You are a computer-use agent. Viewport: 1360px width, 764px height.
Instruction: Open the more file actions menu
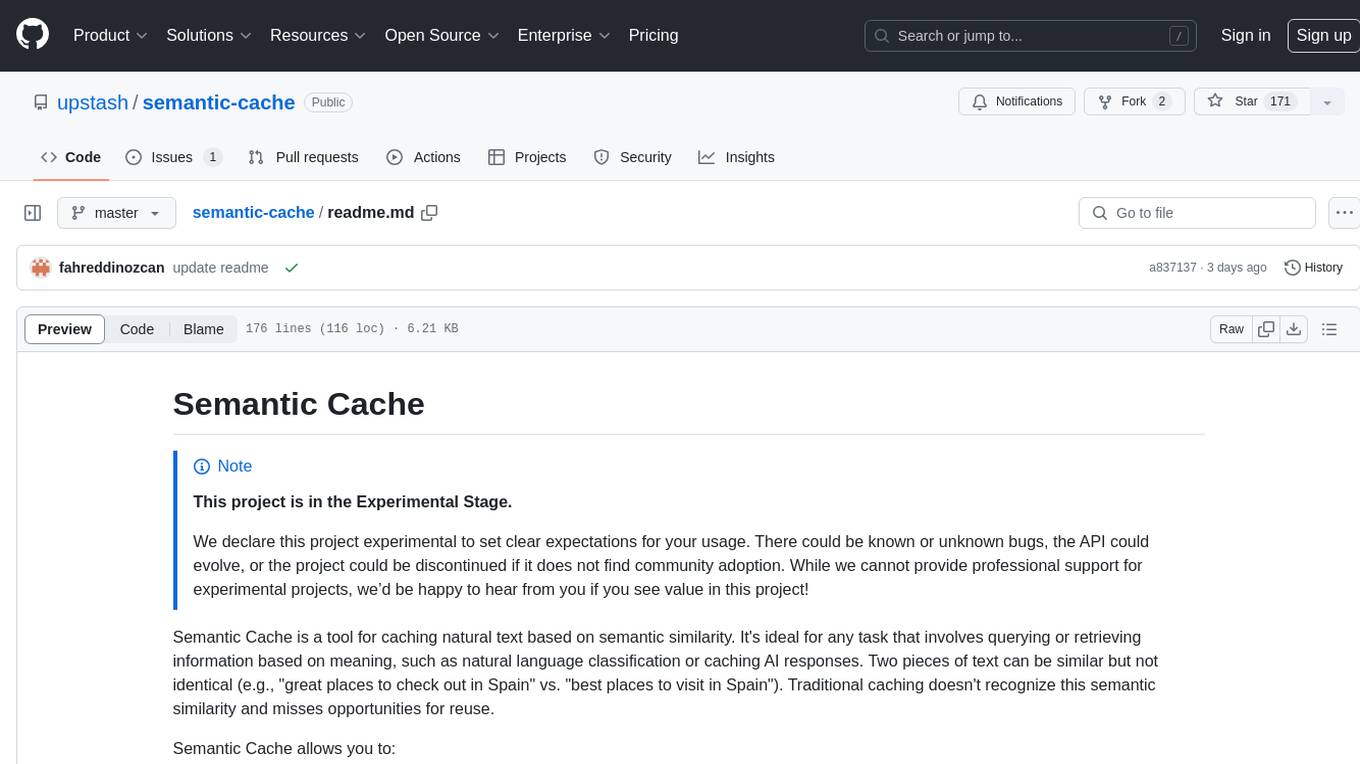coord(1345,213)
